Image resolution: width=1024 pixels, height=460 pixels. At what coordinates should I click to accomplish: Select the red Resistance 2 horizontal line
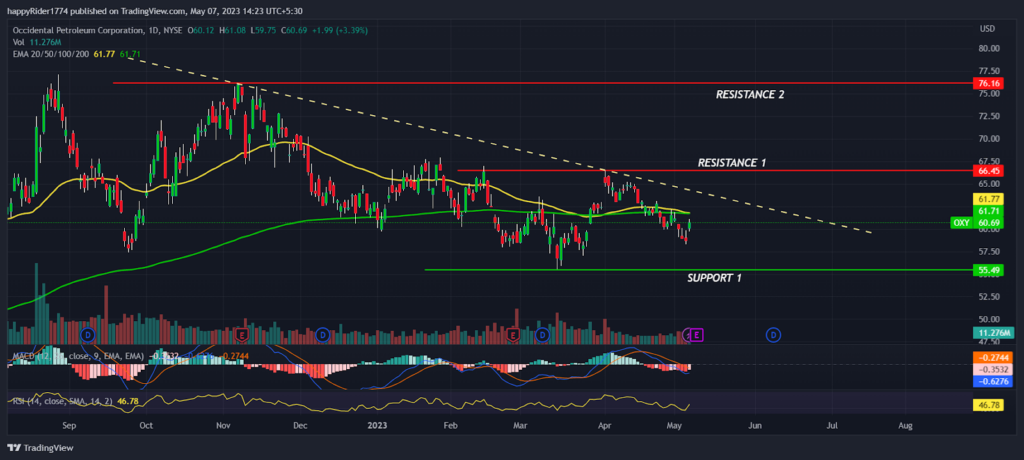tap(542, 83)
